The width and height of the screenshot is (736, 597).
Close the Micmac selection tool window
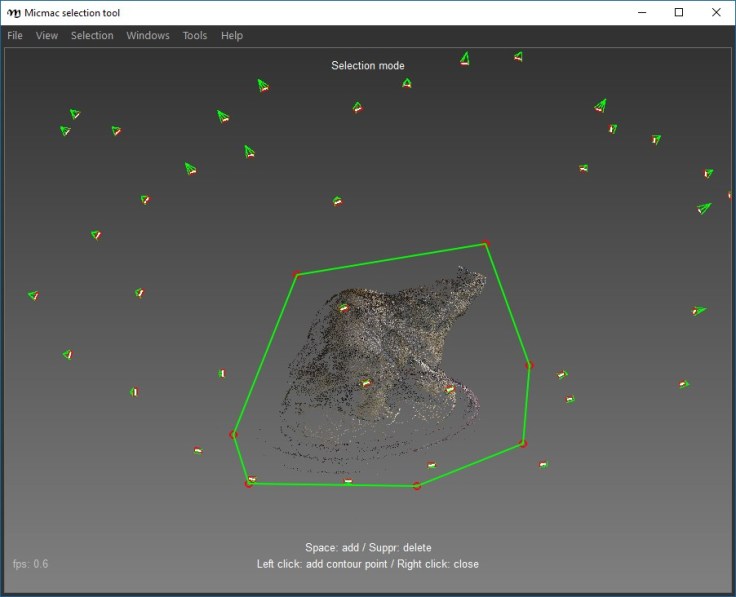coord(714,12)
